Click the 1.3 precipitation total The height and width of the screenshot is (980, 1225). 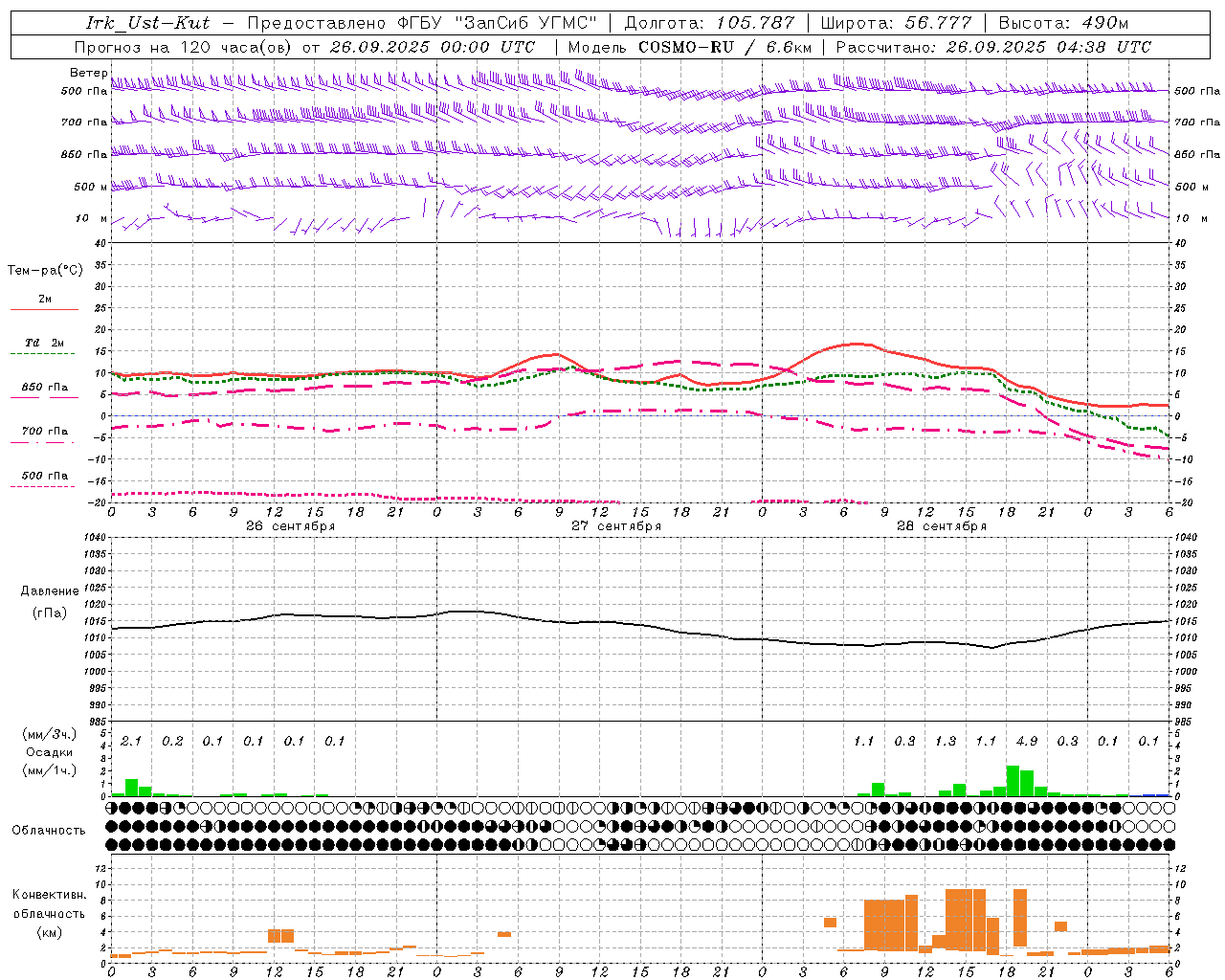click(x=946, y=741)
